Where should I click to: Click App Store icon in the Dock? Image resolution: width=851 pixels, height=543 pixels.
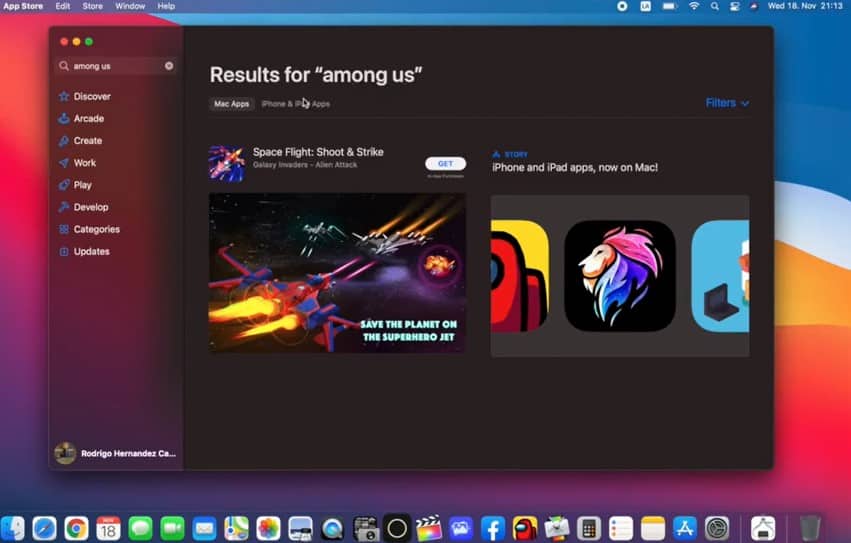point(685,528)
